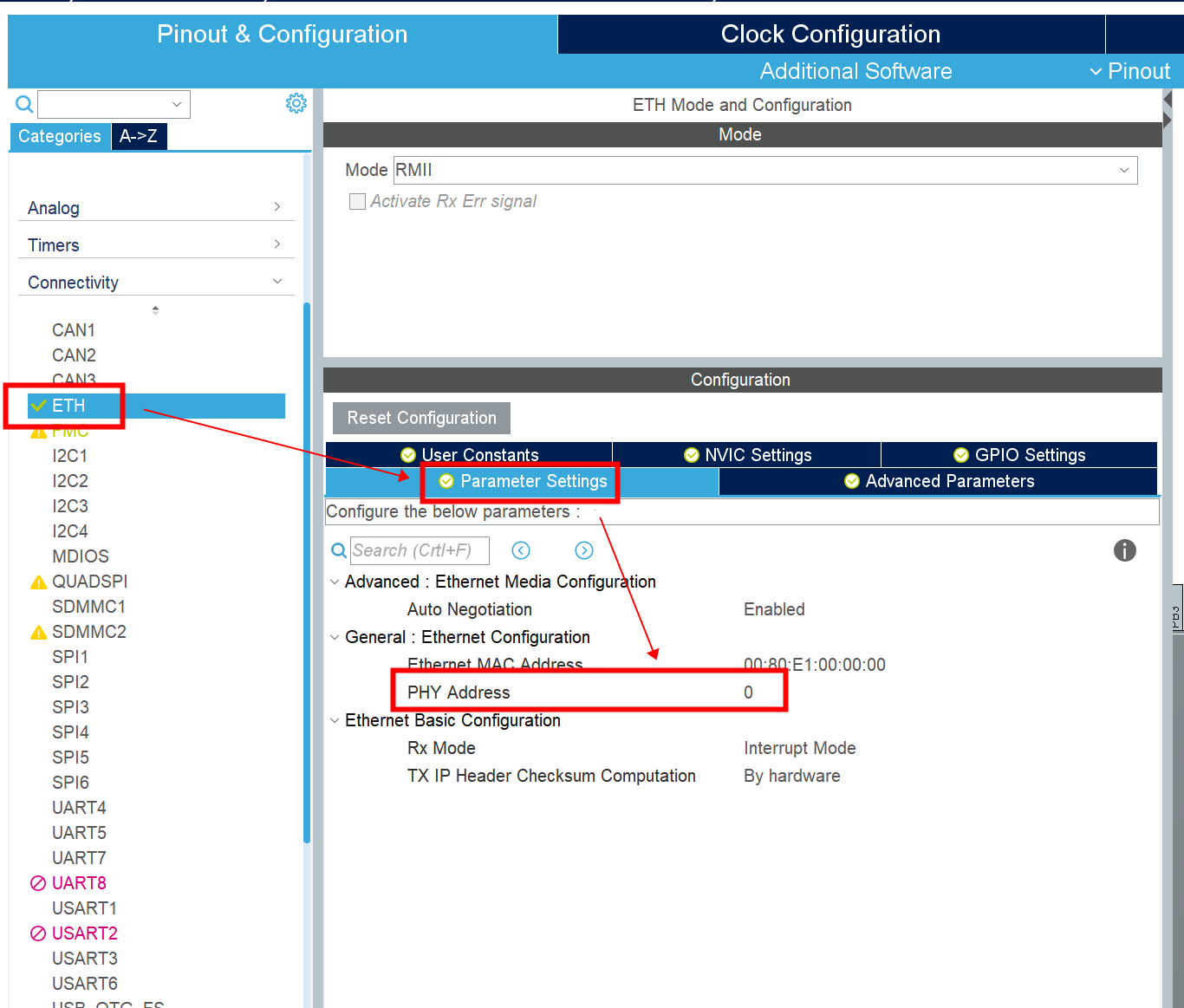Select UART4 peripheral
Viewport: 1184px width, 1008px height.
click(x=79, y=808)
